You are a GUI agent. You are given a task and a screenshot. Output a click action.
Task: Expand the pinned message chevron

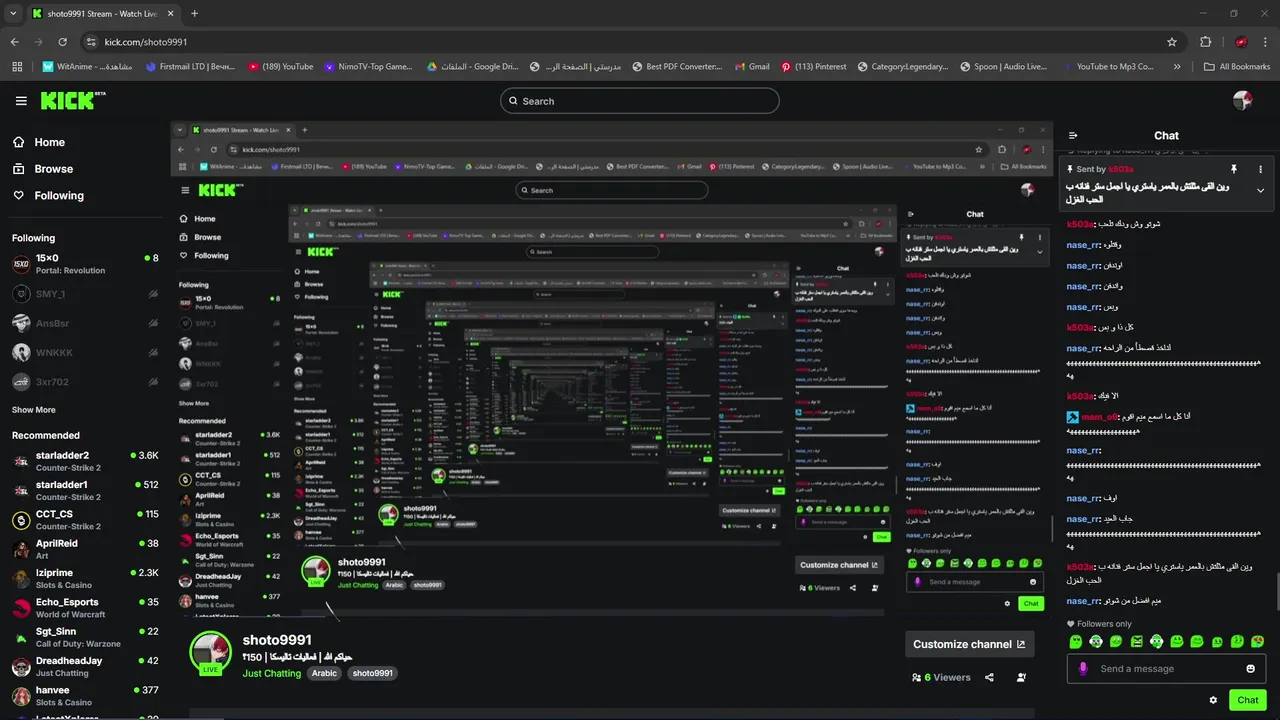[x=1260, y=191]
